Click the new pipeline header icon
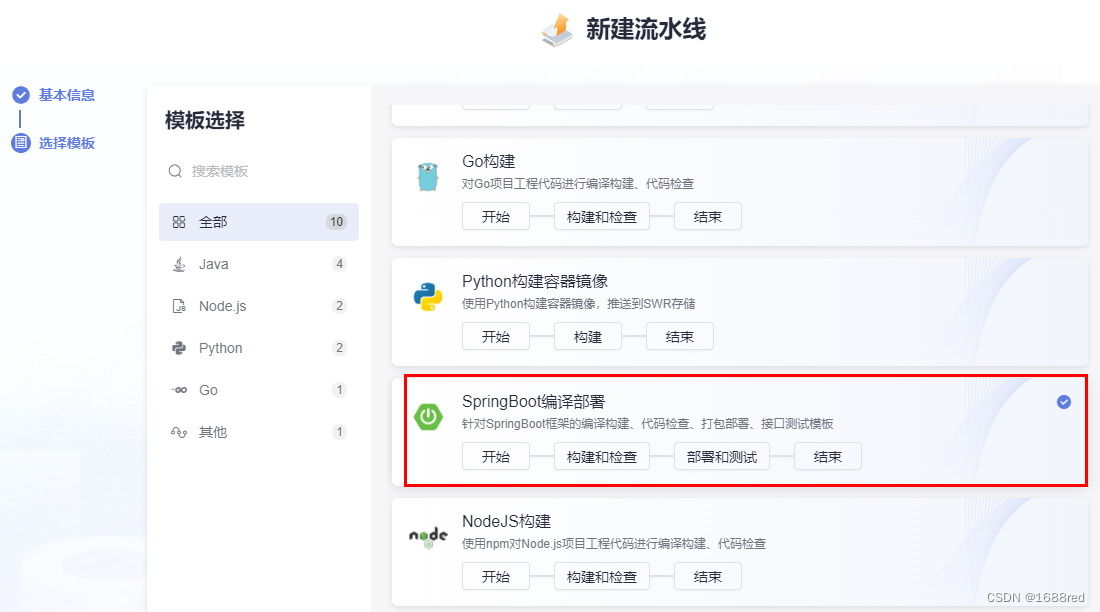This screenshot has height=612, width=1100. click(558, 30)
